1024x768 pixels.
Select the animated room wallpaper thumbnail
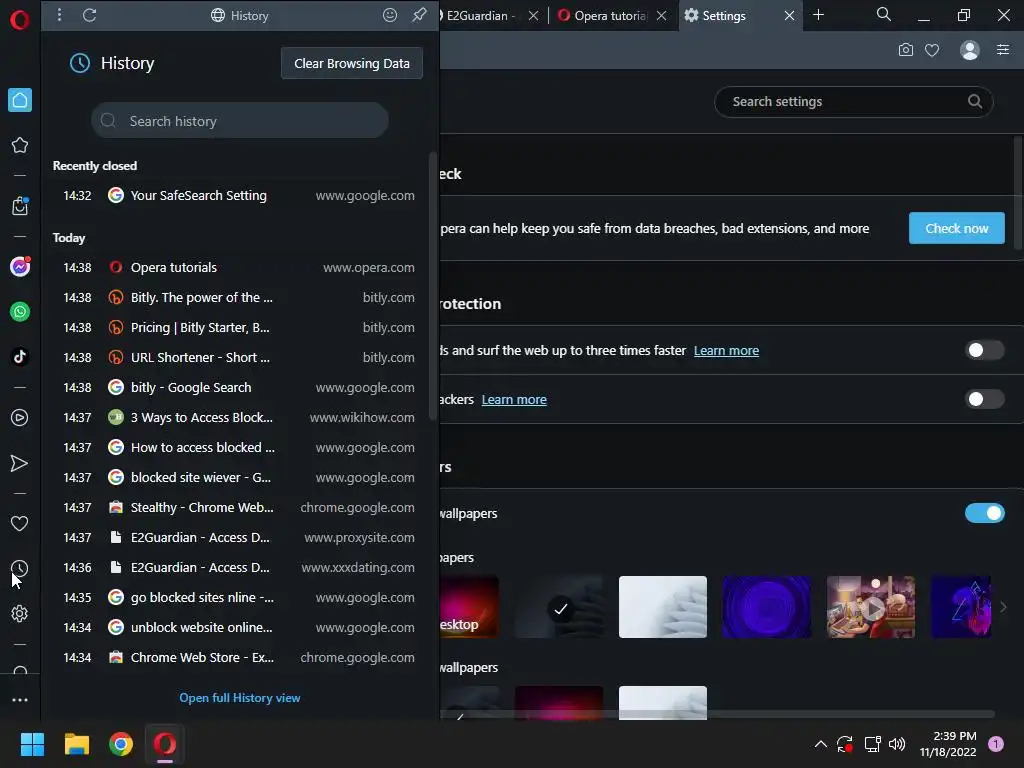pyautogui.click(x=871, y=607)
